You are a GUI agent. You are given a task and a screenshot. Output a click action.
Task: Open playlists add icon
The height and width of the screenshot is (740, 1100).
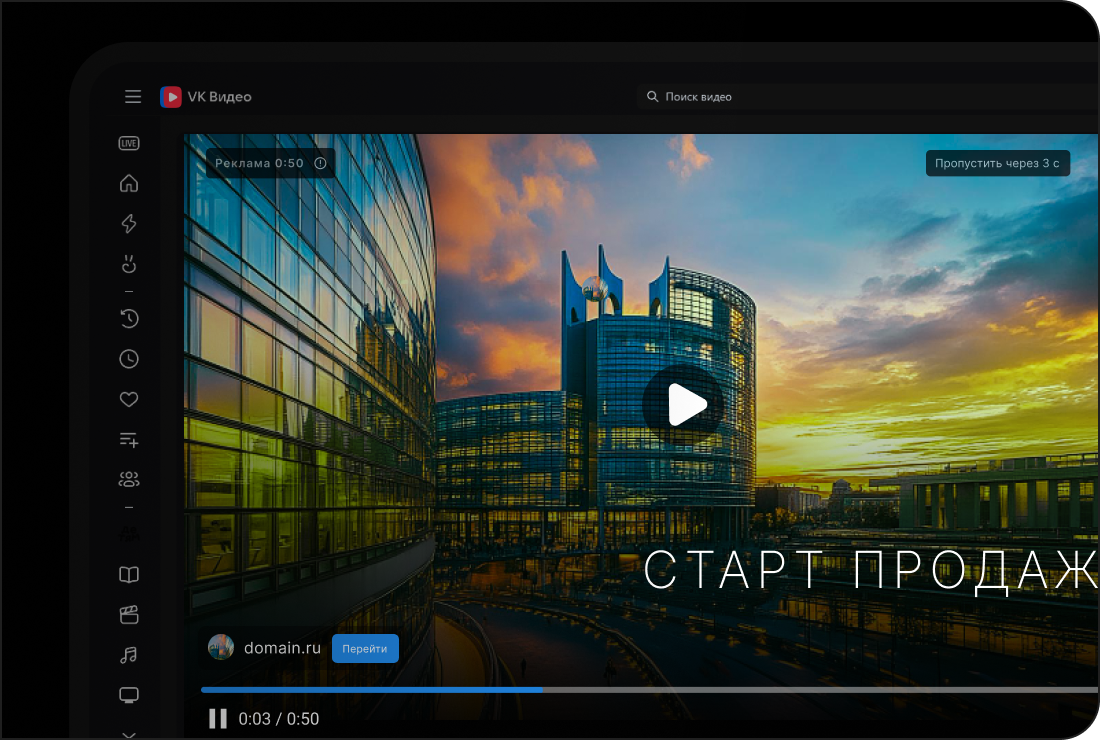(x=129, y=440)
